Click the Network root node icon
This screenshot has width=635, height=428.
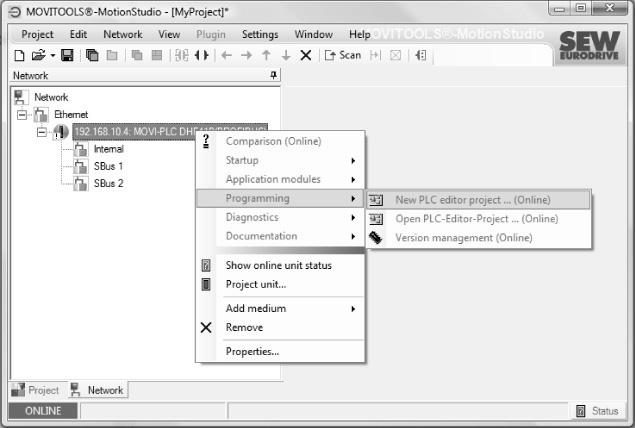click(x=20, y=98)
